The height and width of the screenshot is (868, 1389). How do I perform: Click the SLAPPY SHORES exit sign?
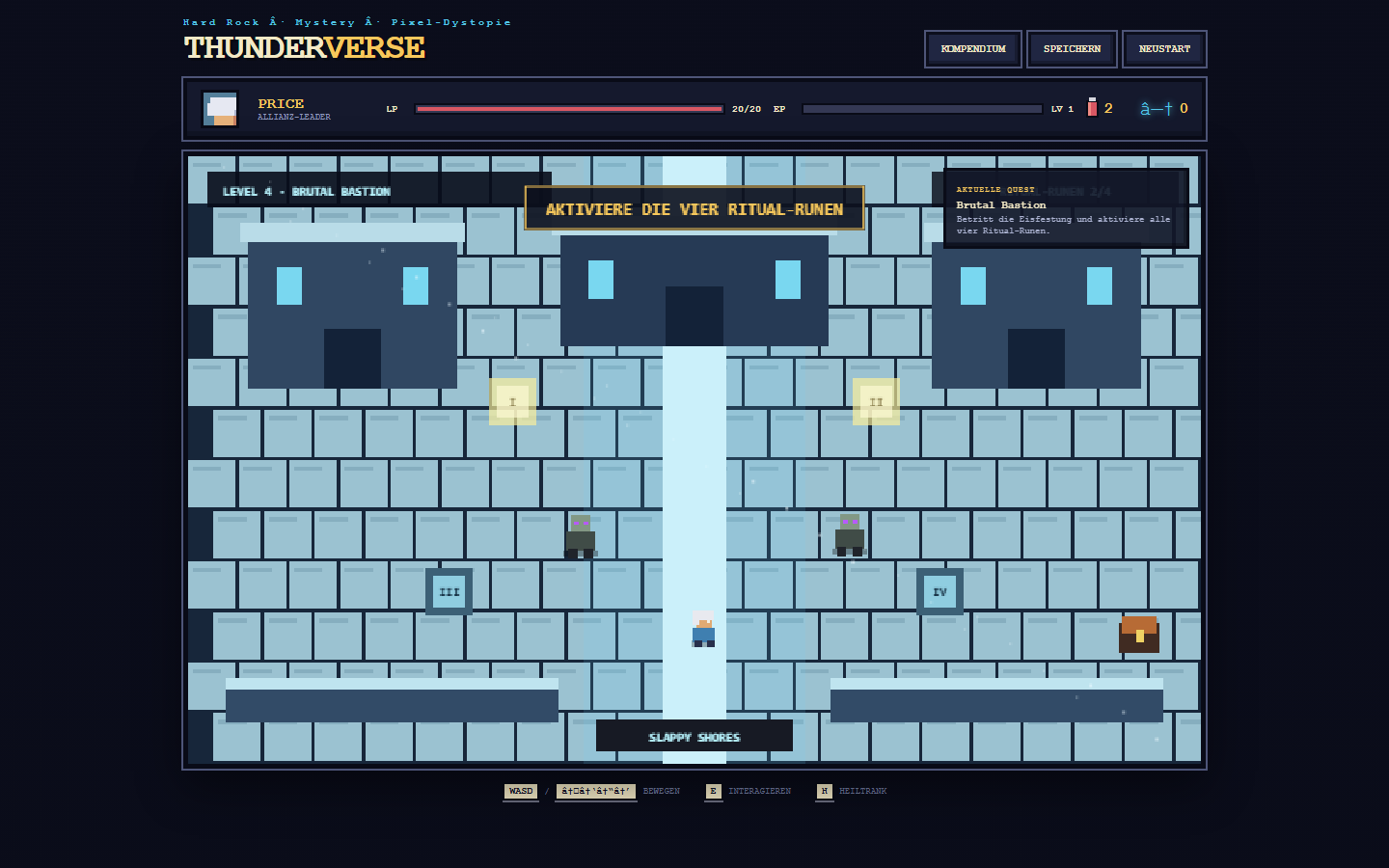tap(694, 736)
